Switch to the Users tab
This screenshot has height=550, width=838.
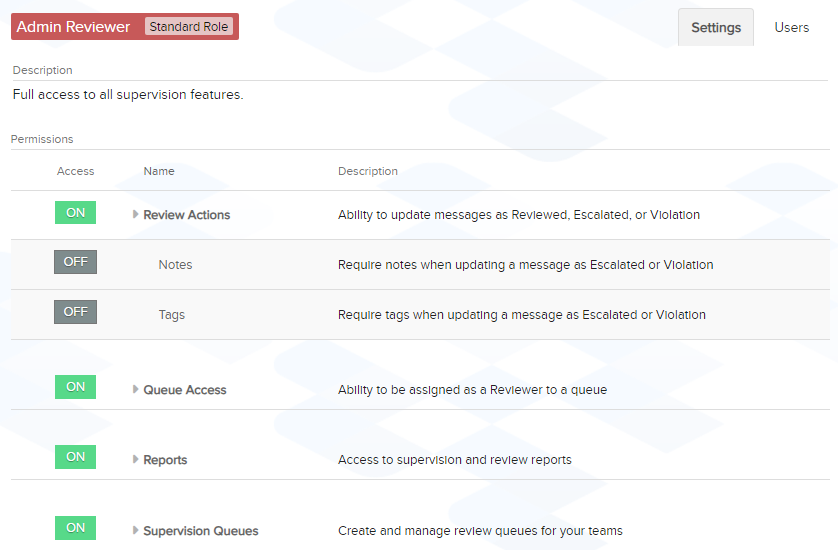[792, 27]
